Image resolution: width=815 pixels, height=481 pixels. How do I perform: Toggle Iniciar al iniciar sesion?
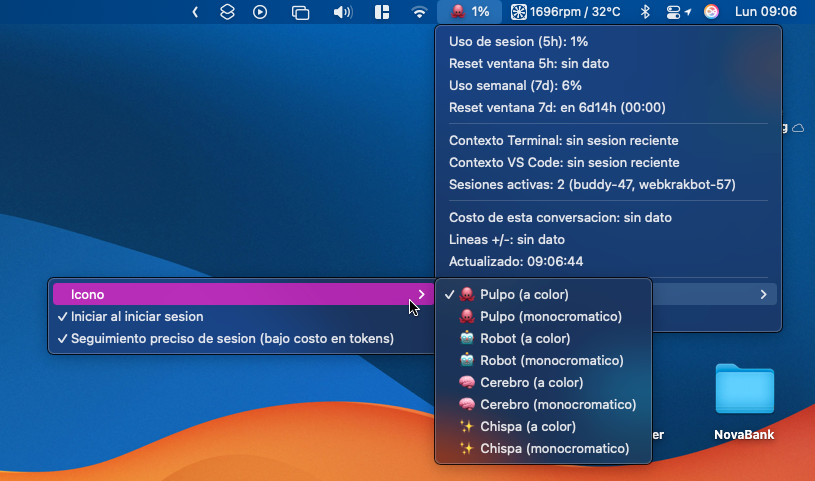click(242, 316)
